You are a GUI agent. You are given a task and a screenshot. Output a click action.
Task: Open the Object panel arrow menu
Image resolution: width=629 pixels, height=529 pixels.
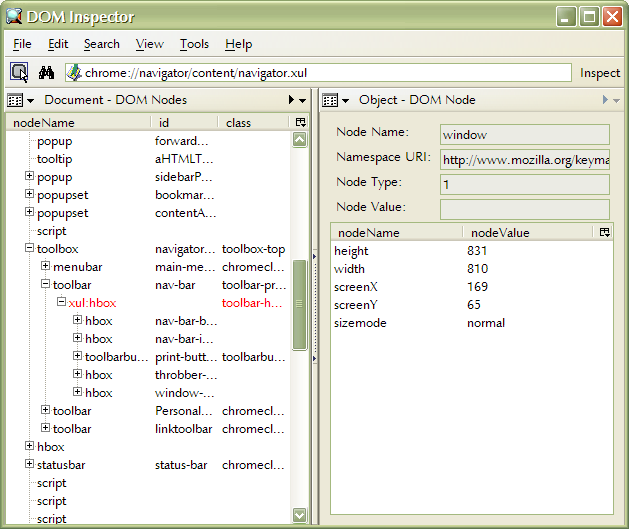(609, 100)
